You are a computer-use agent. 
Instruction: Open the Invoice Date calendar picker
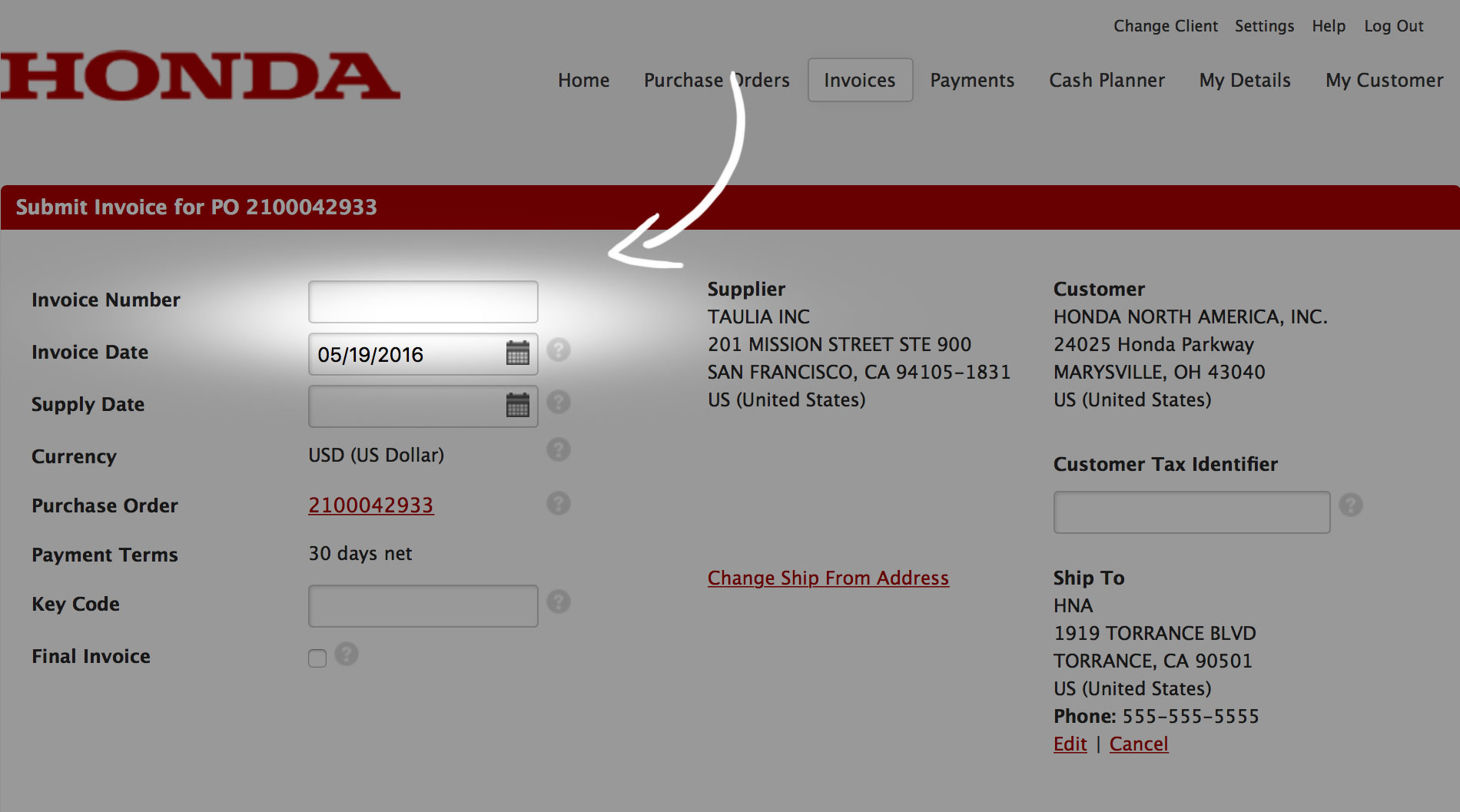(518, 353)
